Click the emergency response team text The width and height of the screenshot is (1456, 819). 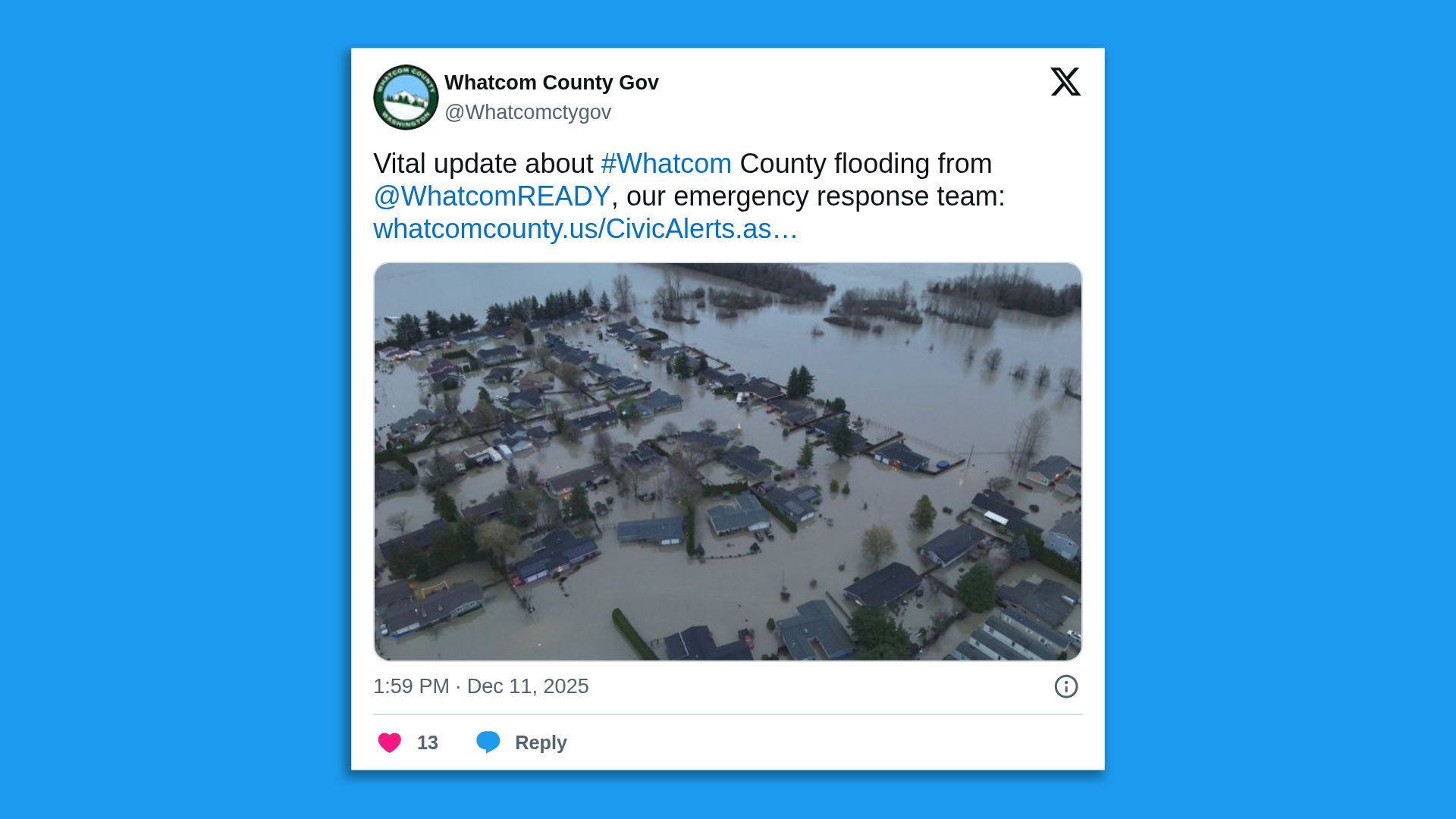(839, 196)
